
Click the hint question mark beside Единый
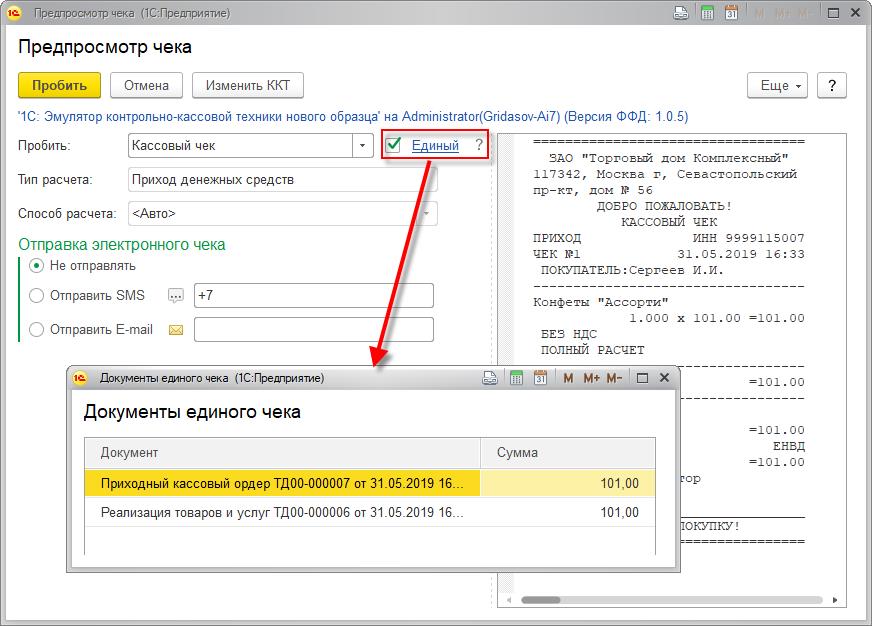(x=479, y=145)
